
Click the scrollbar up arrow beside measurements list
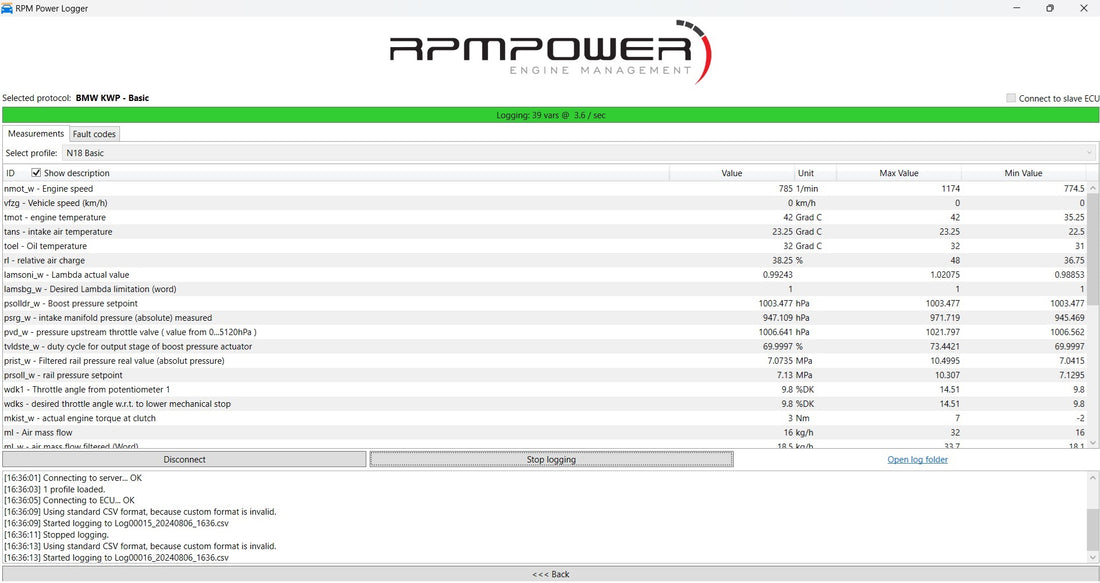pyautogui.click(x=1092, y=188)
